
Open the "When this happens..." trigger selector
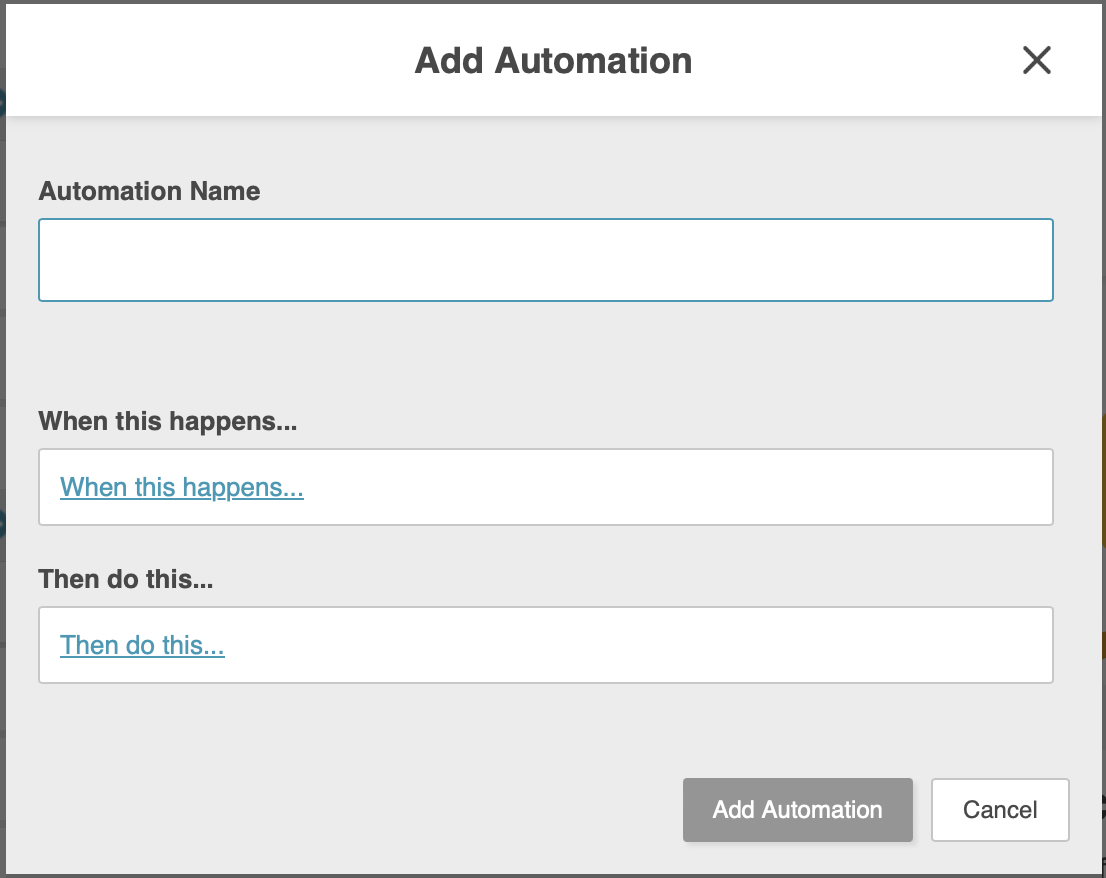(x=182, y=487)
